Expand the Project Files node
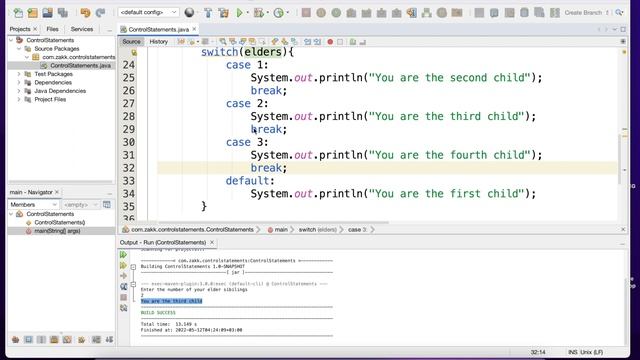The width and height of the screenshot is (640, 360). [x=19, y=99]
